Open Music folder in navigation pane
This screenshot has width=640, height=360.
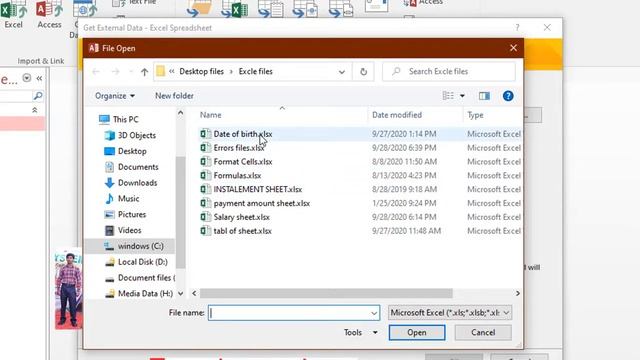pyautogui.click(x=122, y=199)
